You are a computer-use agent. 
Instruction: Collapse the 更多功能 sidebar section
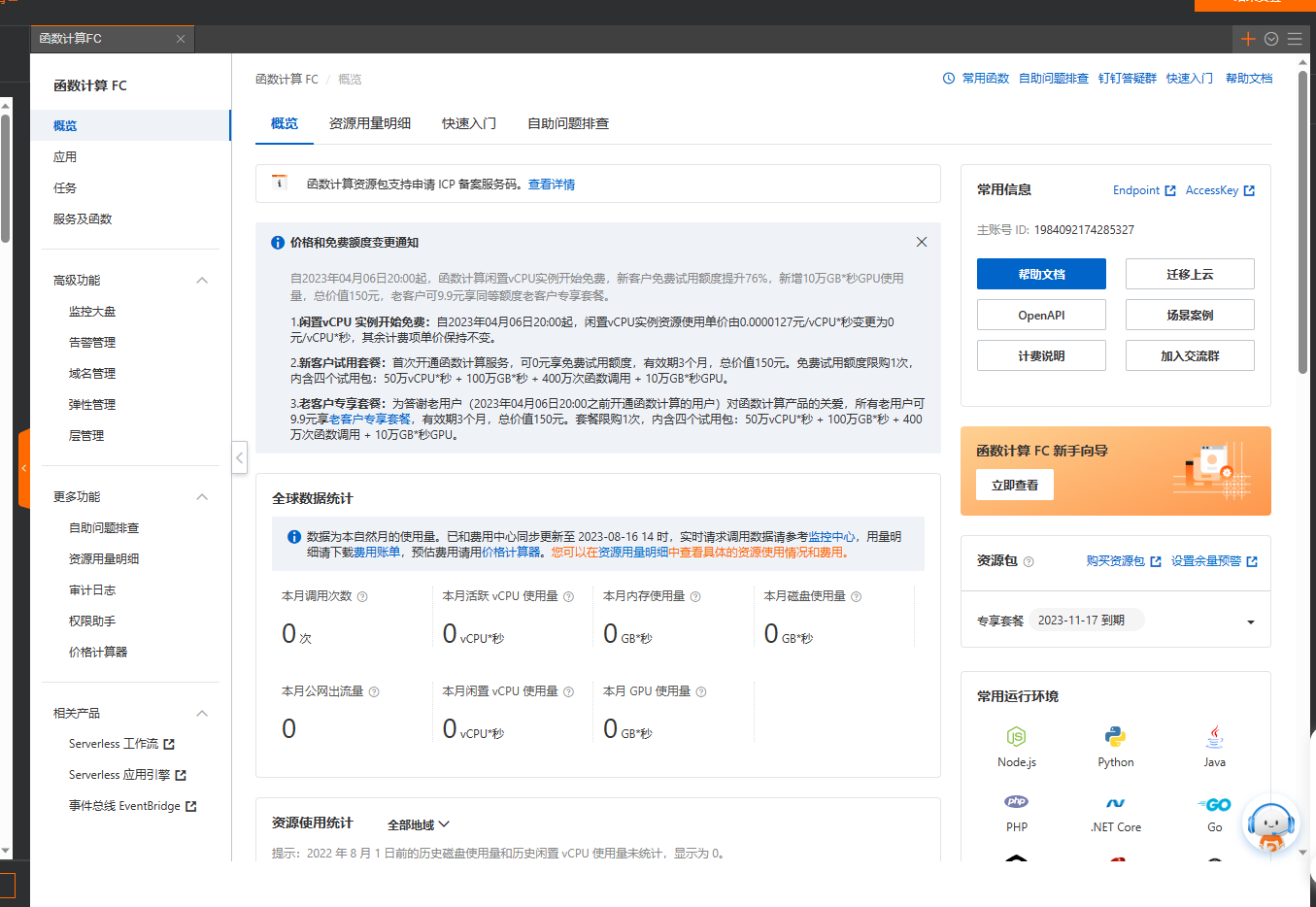click(202, 496)
